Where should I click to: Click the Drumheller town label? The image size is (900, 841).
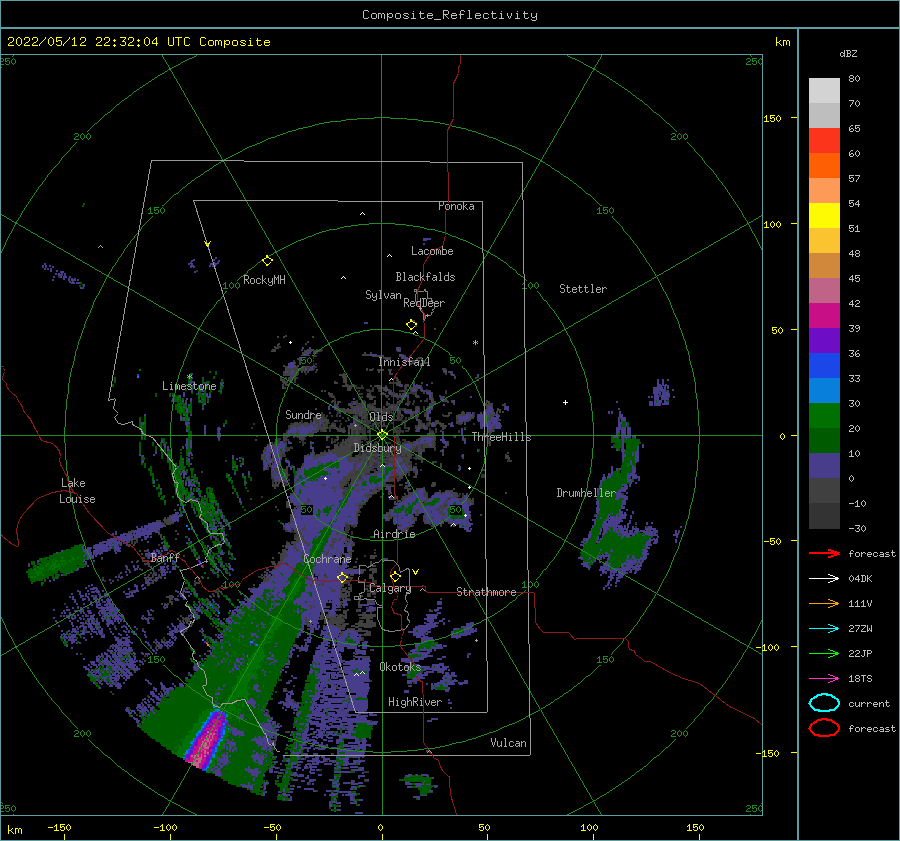point(586,493)
